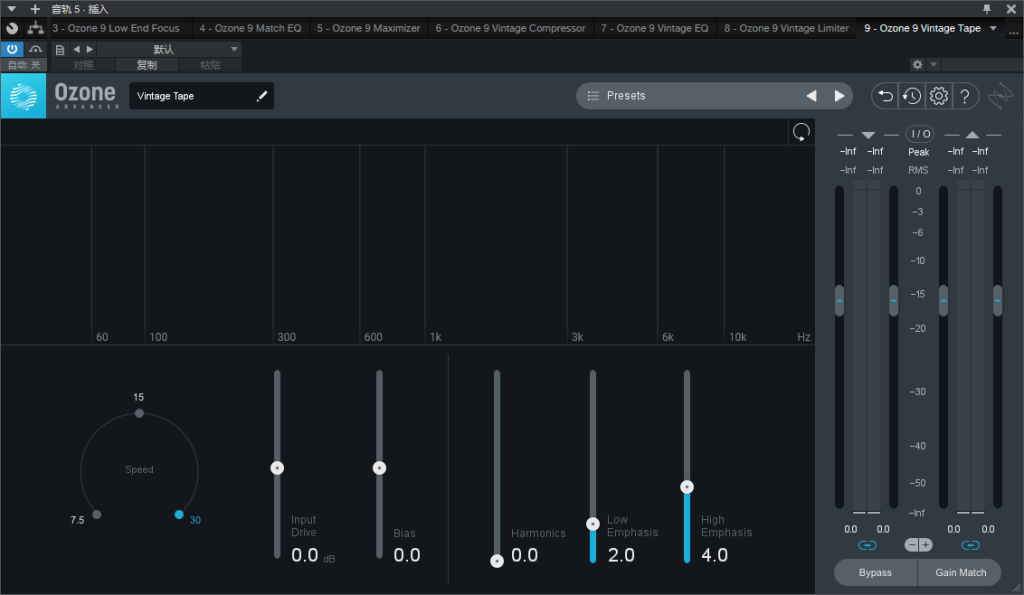Toggle the Bypass switch
The height and width of the screenshot is (595, 1024).
pos(875,572)
